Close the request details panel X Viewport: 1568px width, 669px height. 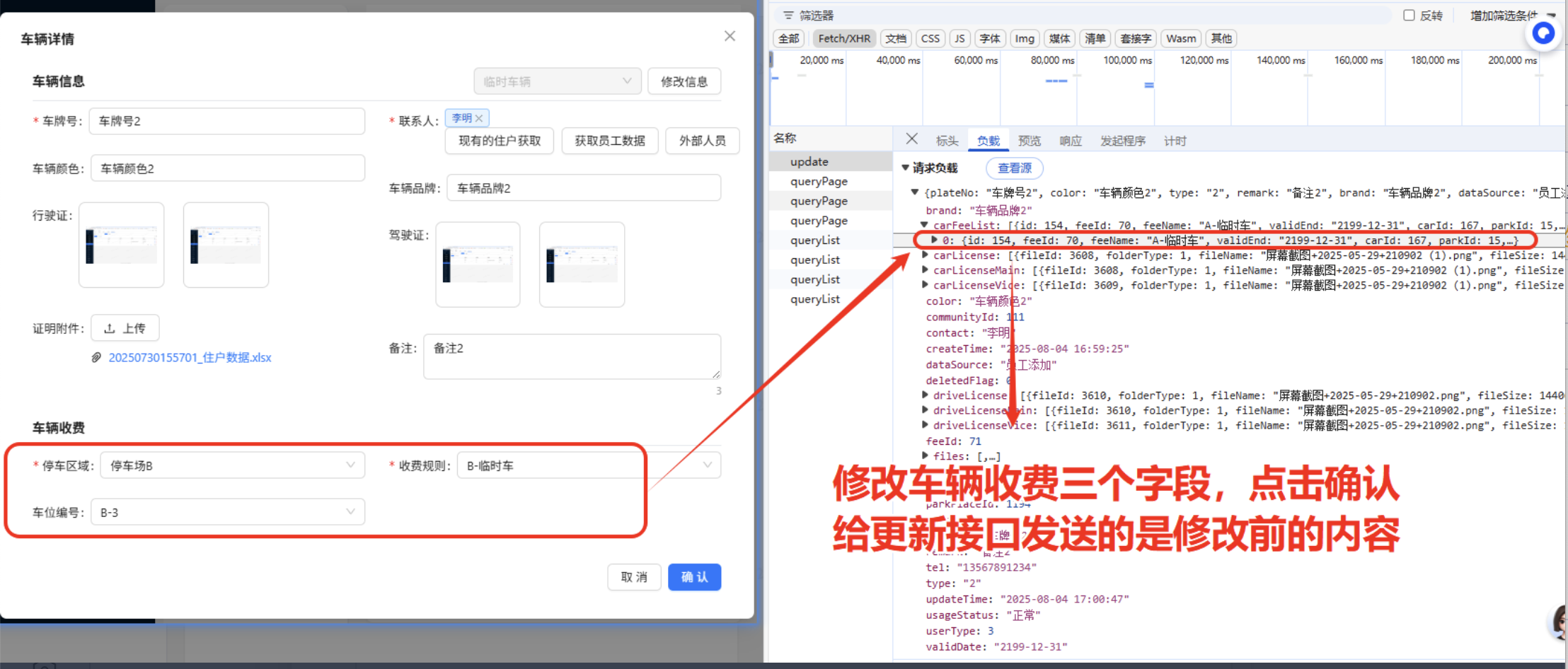911,139
